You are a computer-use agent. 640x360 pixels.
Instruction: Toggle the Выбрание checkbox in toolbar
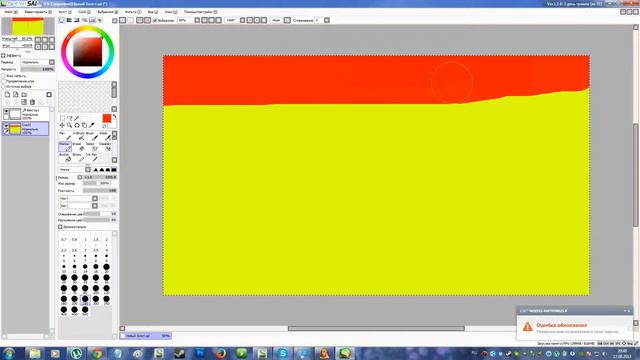[x=155, y=20]
